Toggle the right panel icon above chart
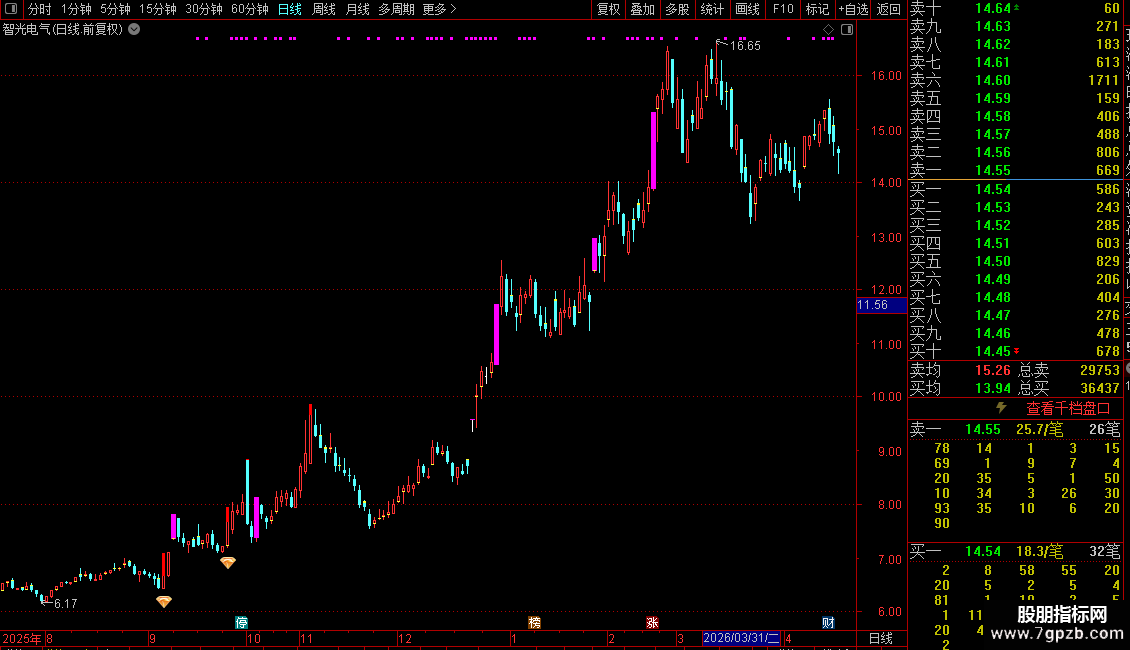Screen dimensions: 1130x650 847,30
